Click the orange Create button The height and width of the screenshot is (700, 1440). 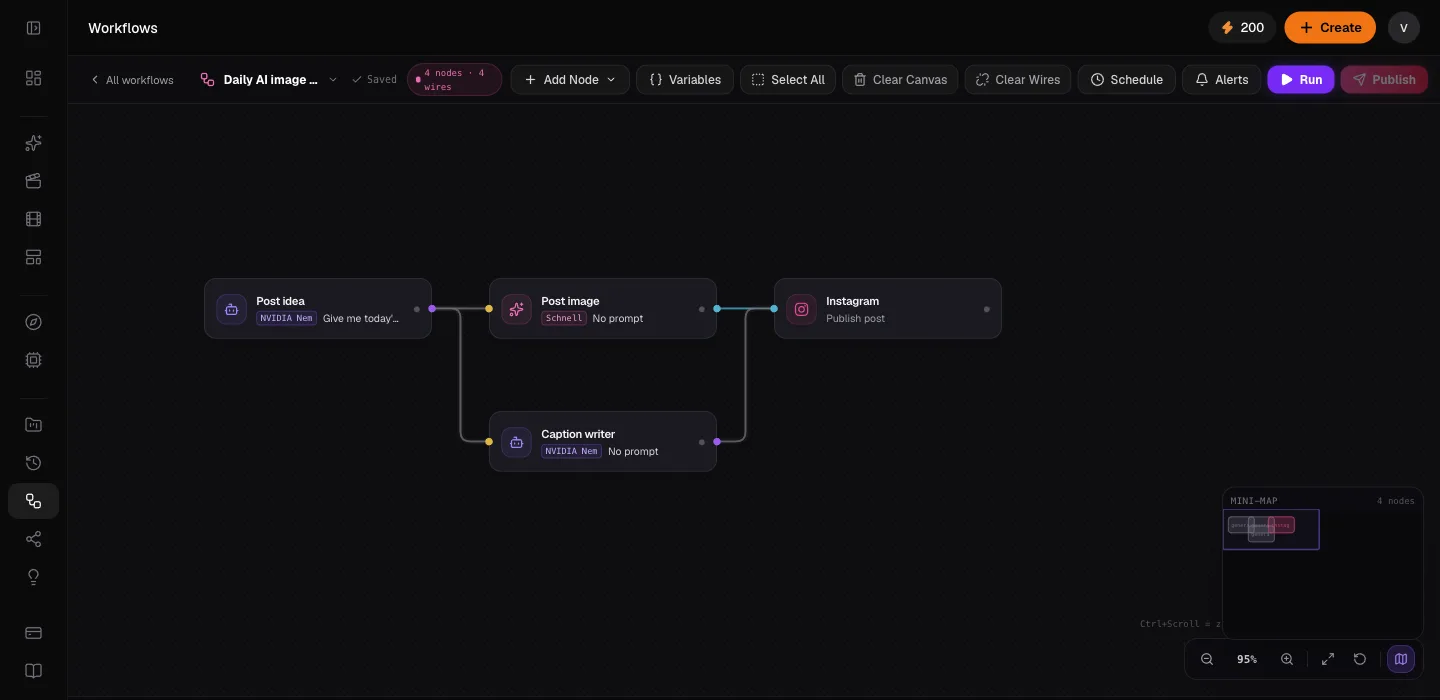pyautogui.click(x=1330, y=28)
